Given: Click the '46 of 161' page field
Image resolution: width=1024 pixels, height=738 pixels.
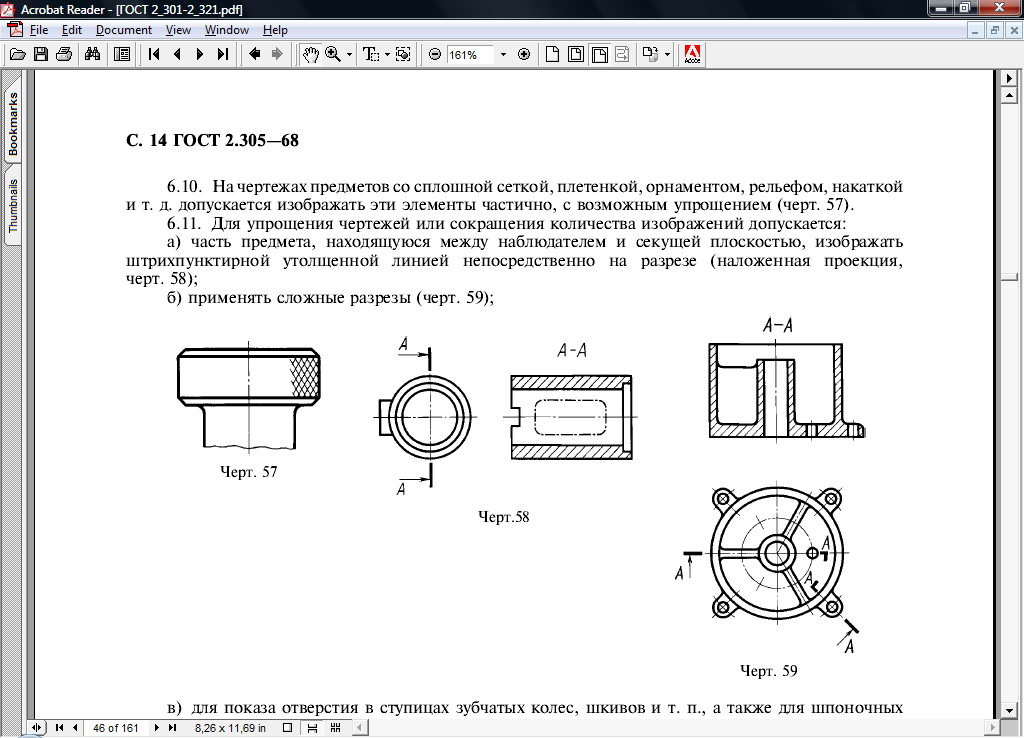Looking at the screenshot, I should click(116, 728).
